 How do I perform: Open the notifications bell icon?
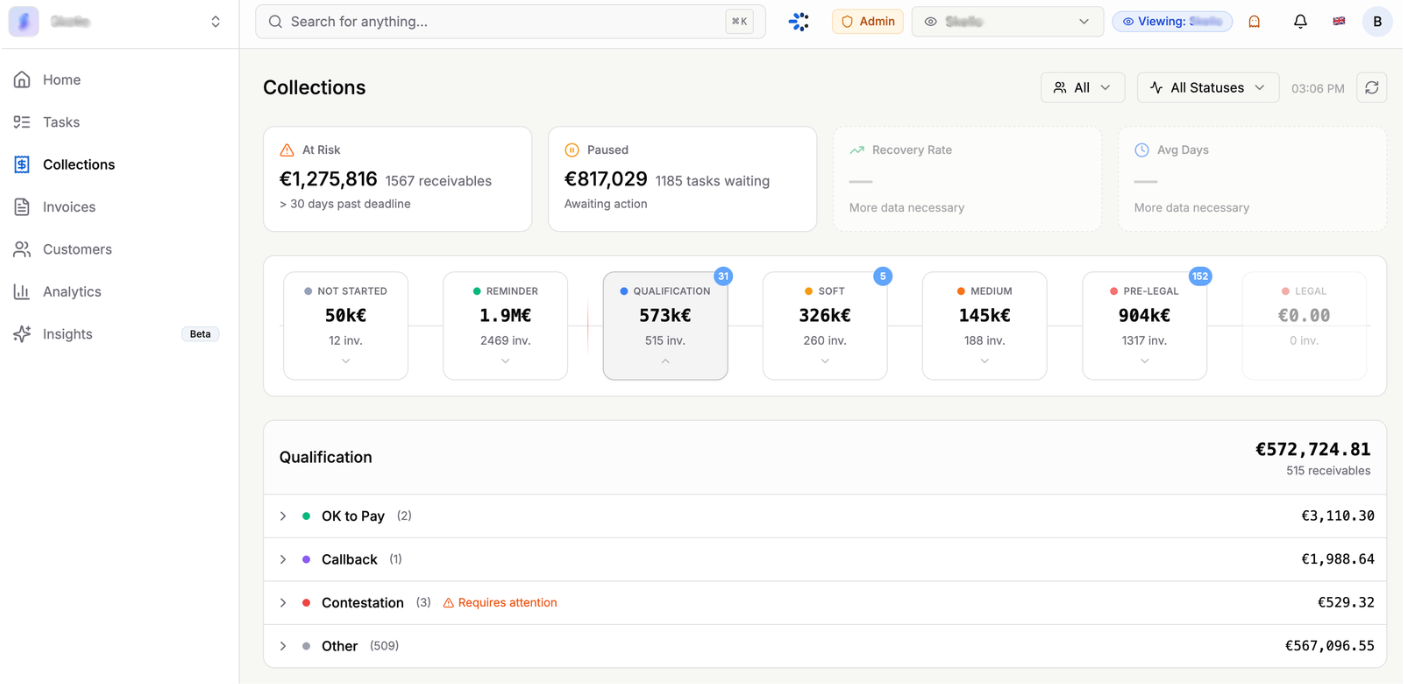tap(1300, 21)
